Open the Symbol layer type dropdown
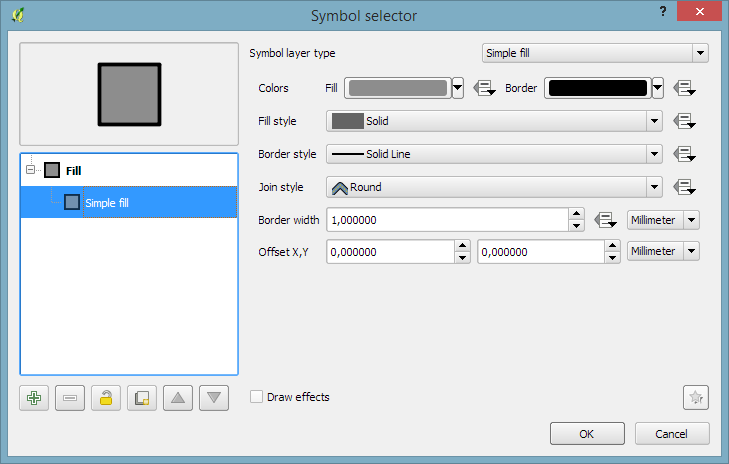729x464 pixels. (x=594, y=53)
